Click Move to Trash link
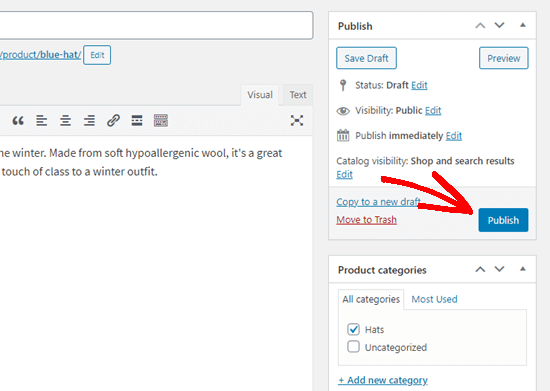This screenshot has height=391, width=550. (x=366, y=220)
